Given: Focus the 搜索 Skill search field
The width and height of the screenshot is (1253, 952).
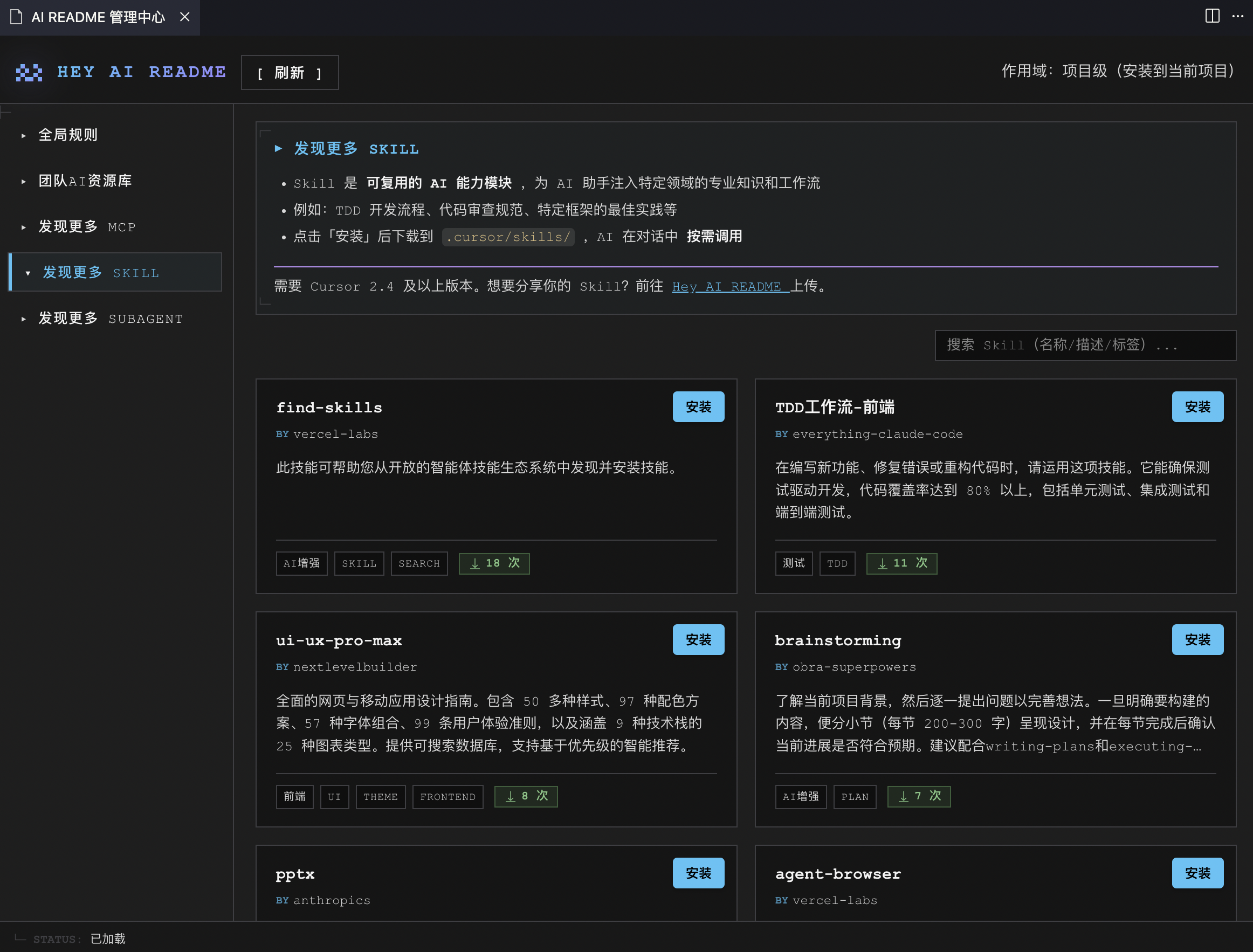Looking at the screenshot, I should tap(1085, 345).
